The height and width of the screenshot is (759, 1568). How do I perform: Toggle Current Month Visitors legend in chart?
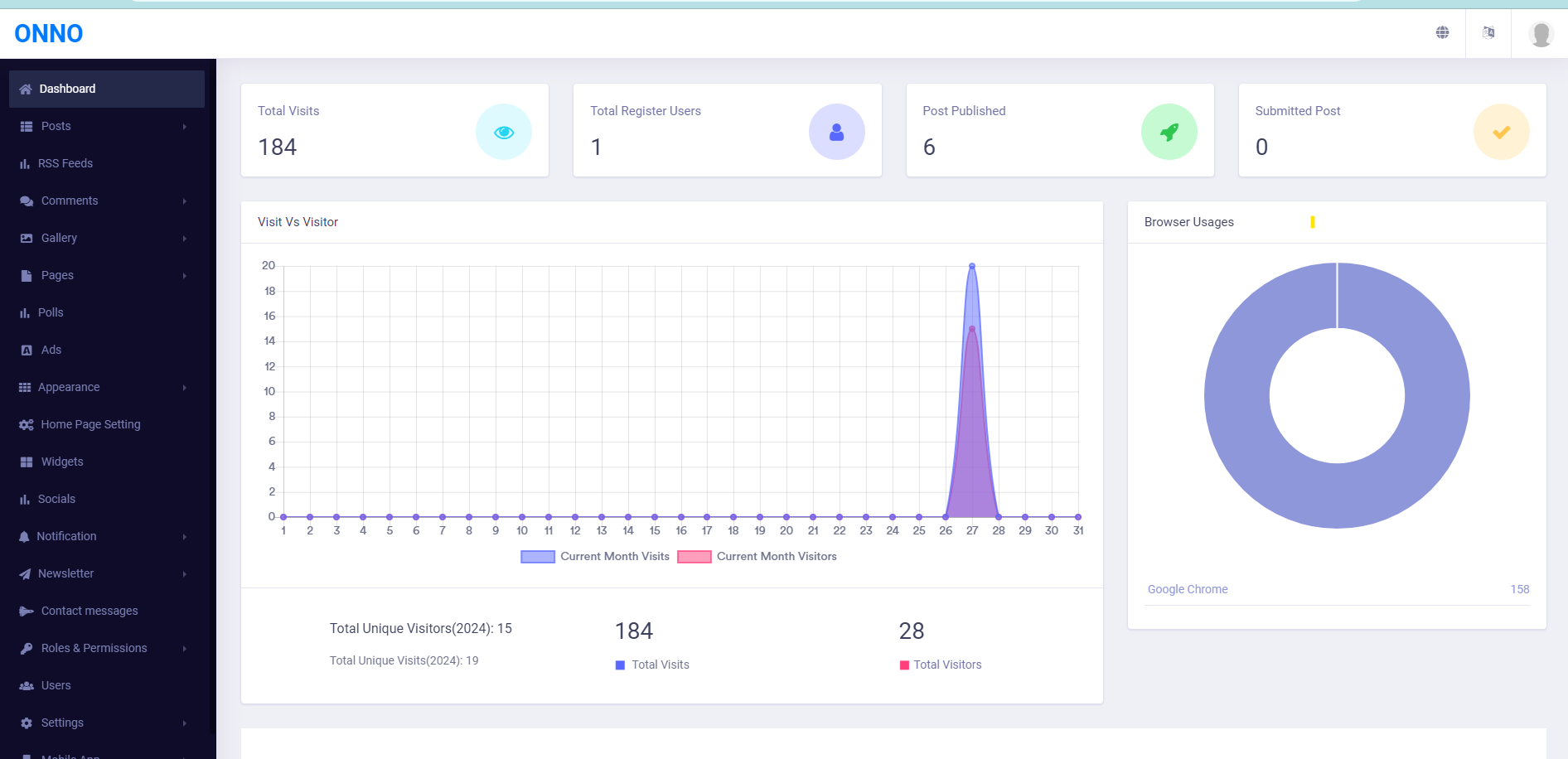(x=757, y=557)
